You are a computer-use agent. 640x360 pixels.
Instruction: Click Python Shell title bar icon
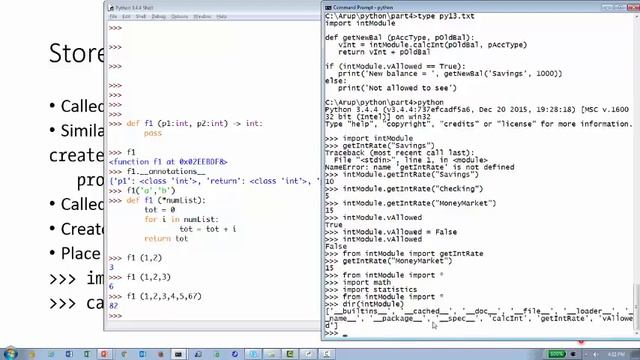111,8
